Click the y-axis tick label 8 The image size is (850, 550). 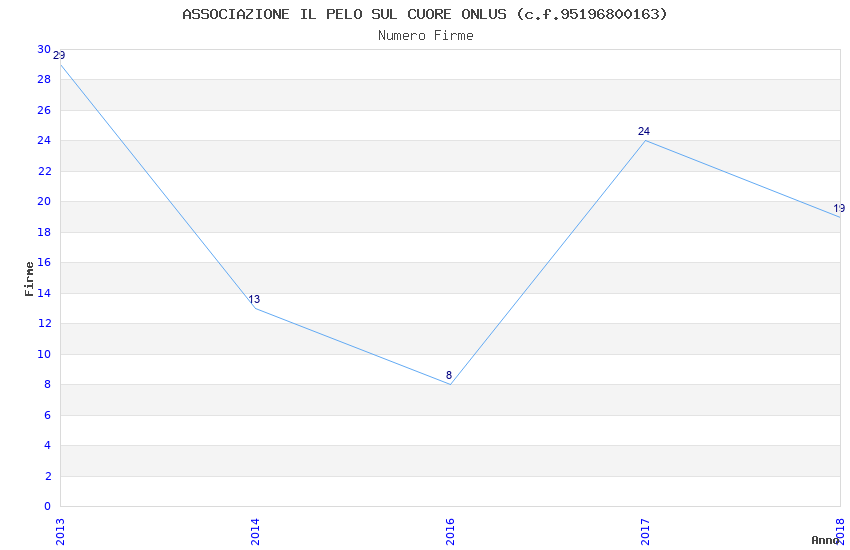(x=48, y=384)
